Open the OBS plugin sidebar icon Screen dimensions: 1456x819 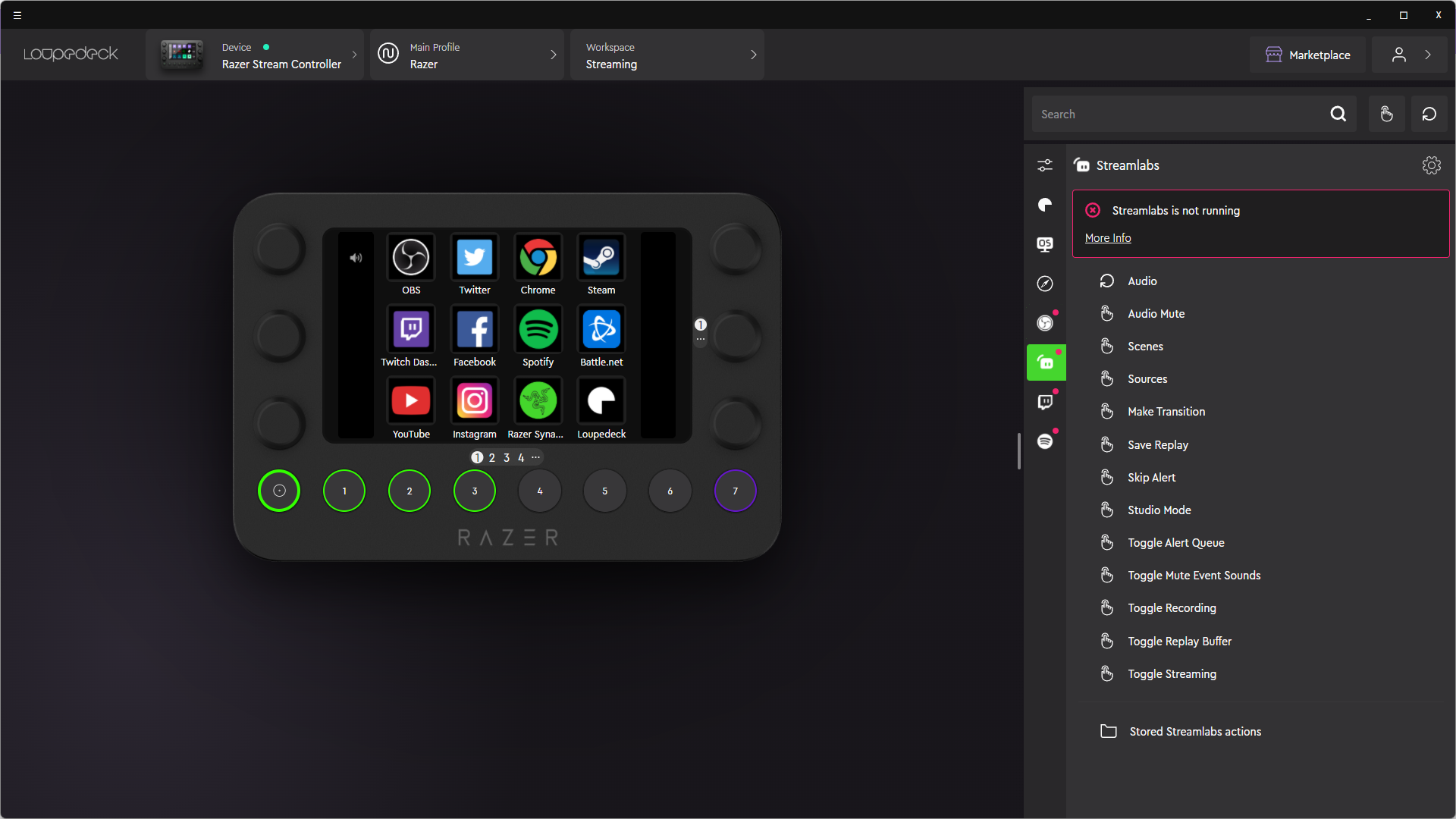[1045, 323]
